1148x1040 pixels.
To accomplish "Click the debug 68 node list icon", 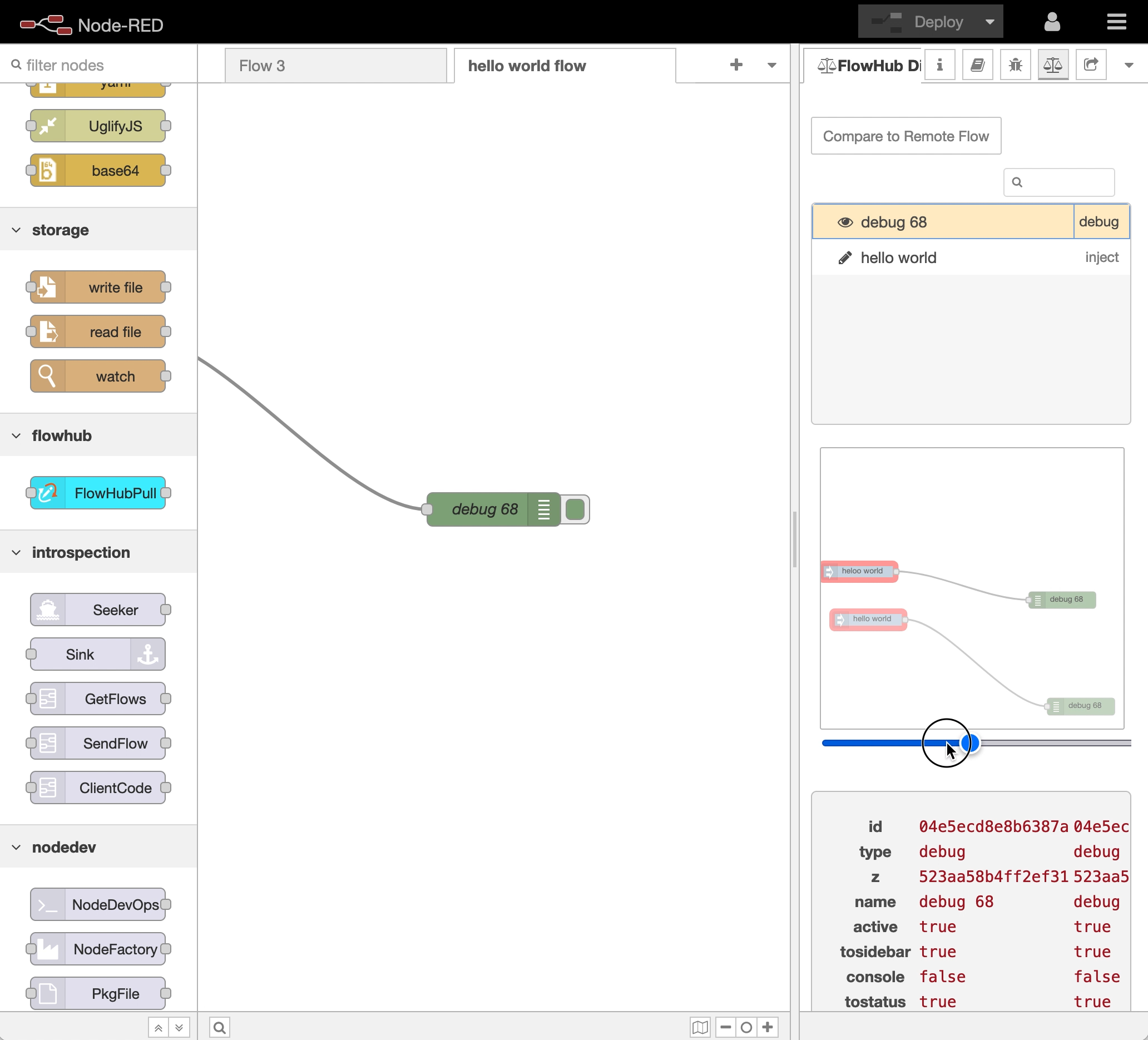I will (x=543, y=509).
